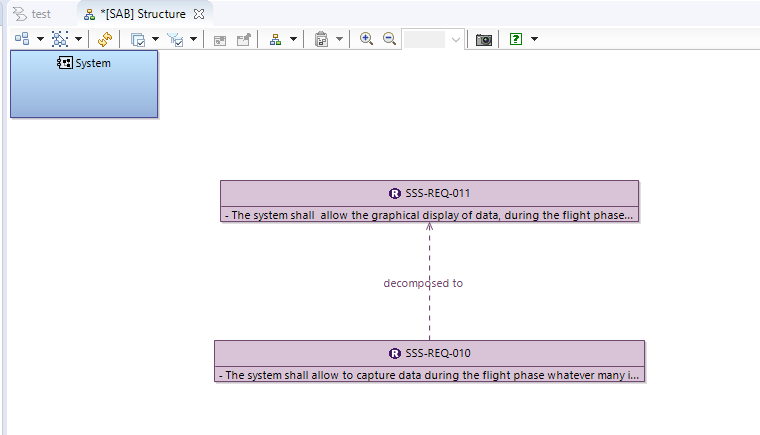This screenshot has height=435, width=760.
Task: Click the Filters funnel icon
Action: coord(175,39)
